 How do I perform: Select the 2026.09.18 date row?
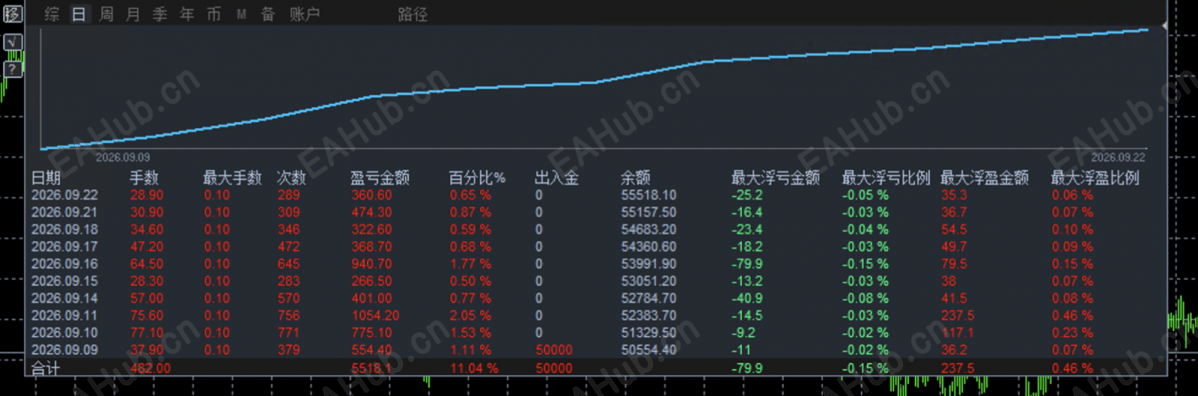pyautogui.click(x=63, y=229)
